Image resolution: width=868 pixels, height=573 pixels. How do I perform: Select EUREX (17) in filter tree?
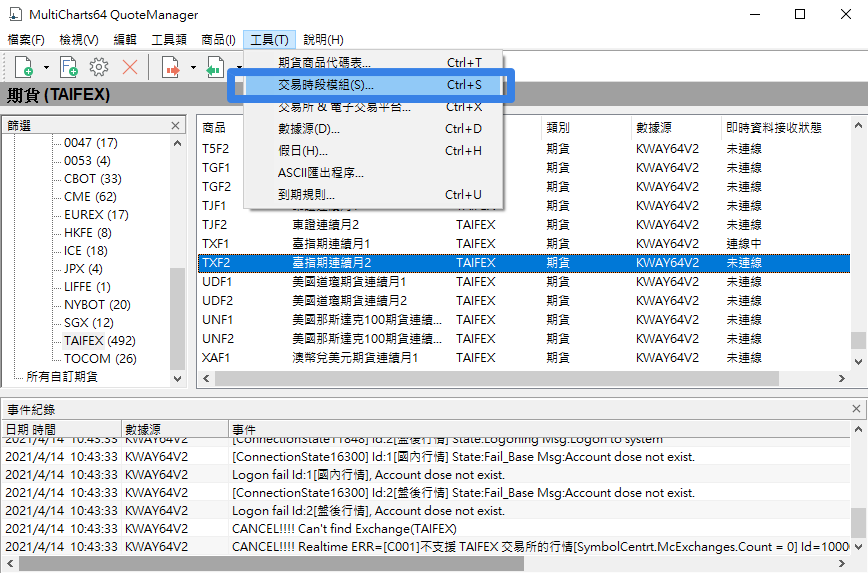coord(96,215)
